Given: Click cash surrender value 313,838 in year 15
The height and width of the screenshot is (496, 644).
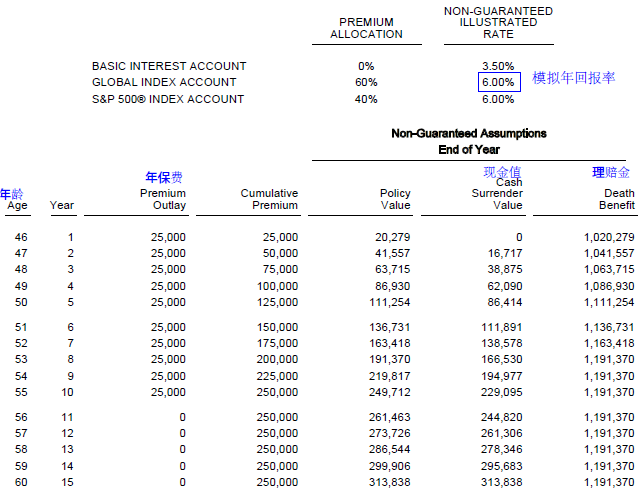Looking at the screenshot, I should pyautogui.click(x=502, y=482).
